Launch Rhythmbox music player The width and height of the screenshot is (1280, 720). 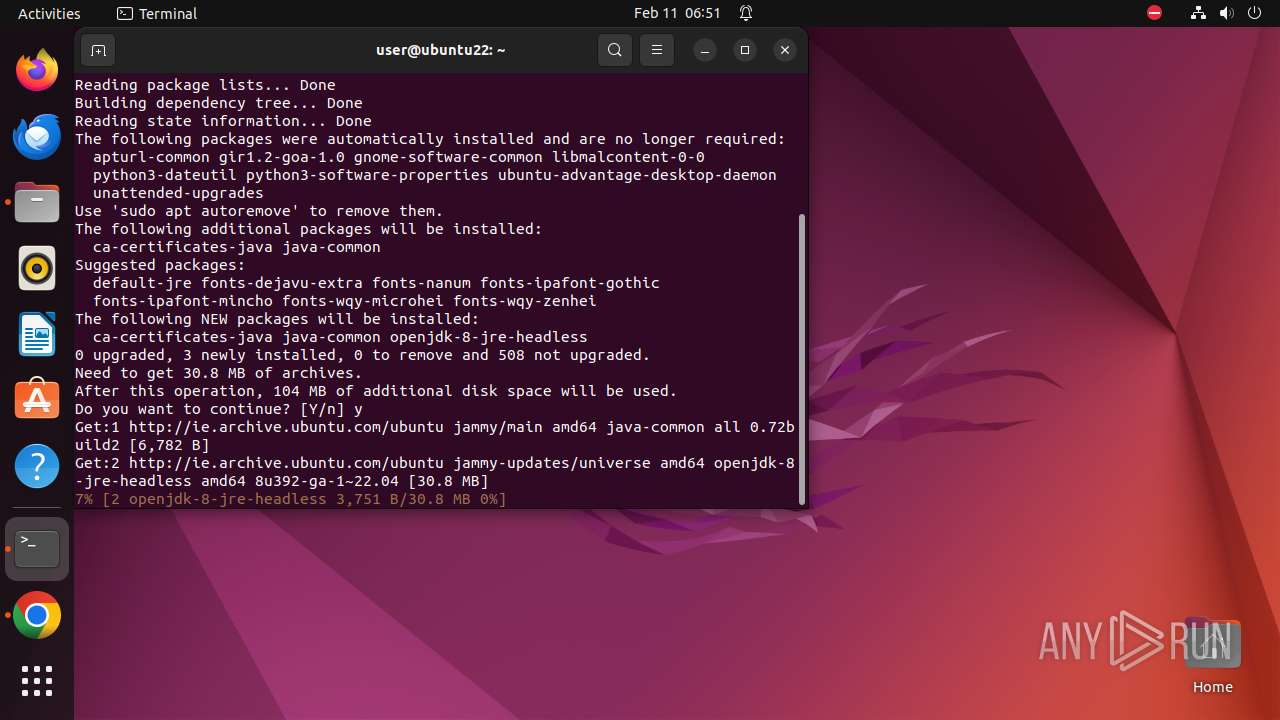click(37, 268)
